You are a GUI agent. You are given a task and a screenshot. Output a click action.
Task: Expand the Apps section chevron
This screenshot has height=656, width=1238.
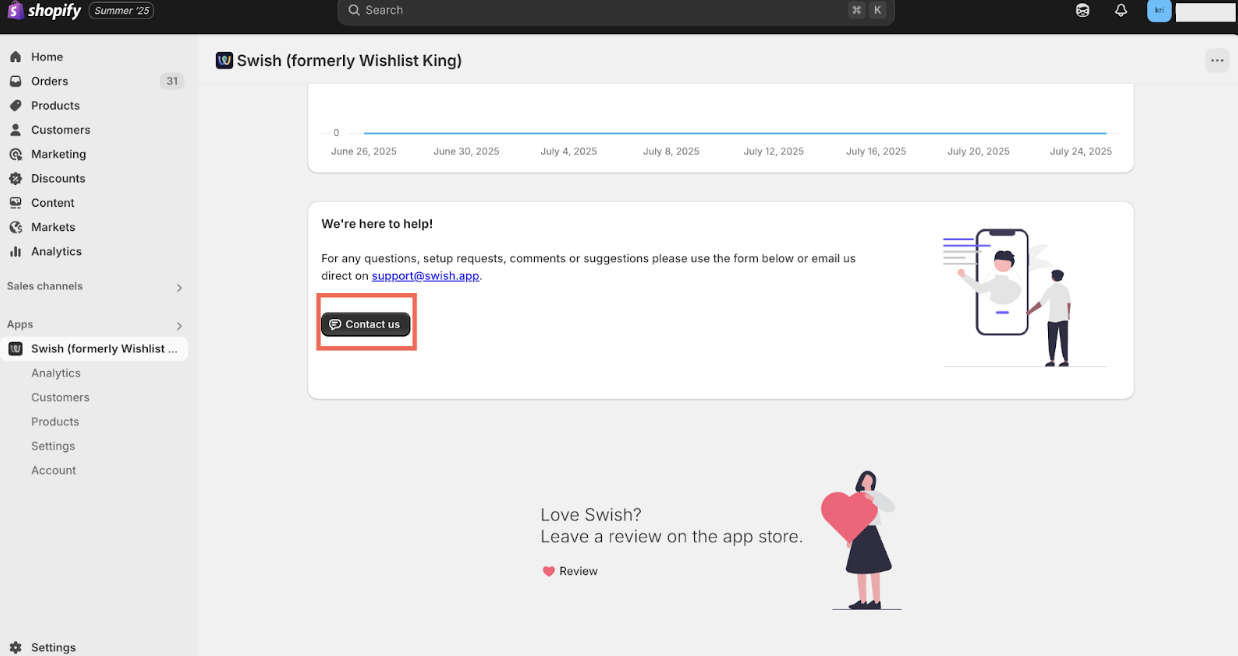(x=179, y=326)
